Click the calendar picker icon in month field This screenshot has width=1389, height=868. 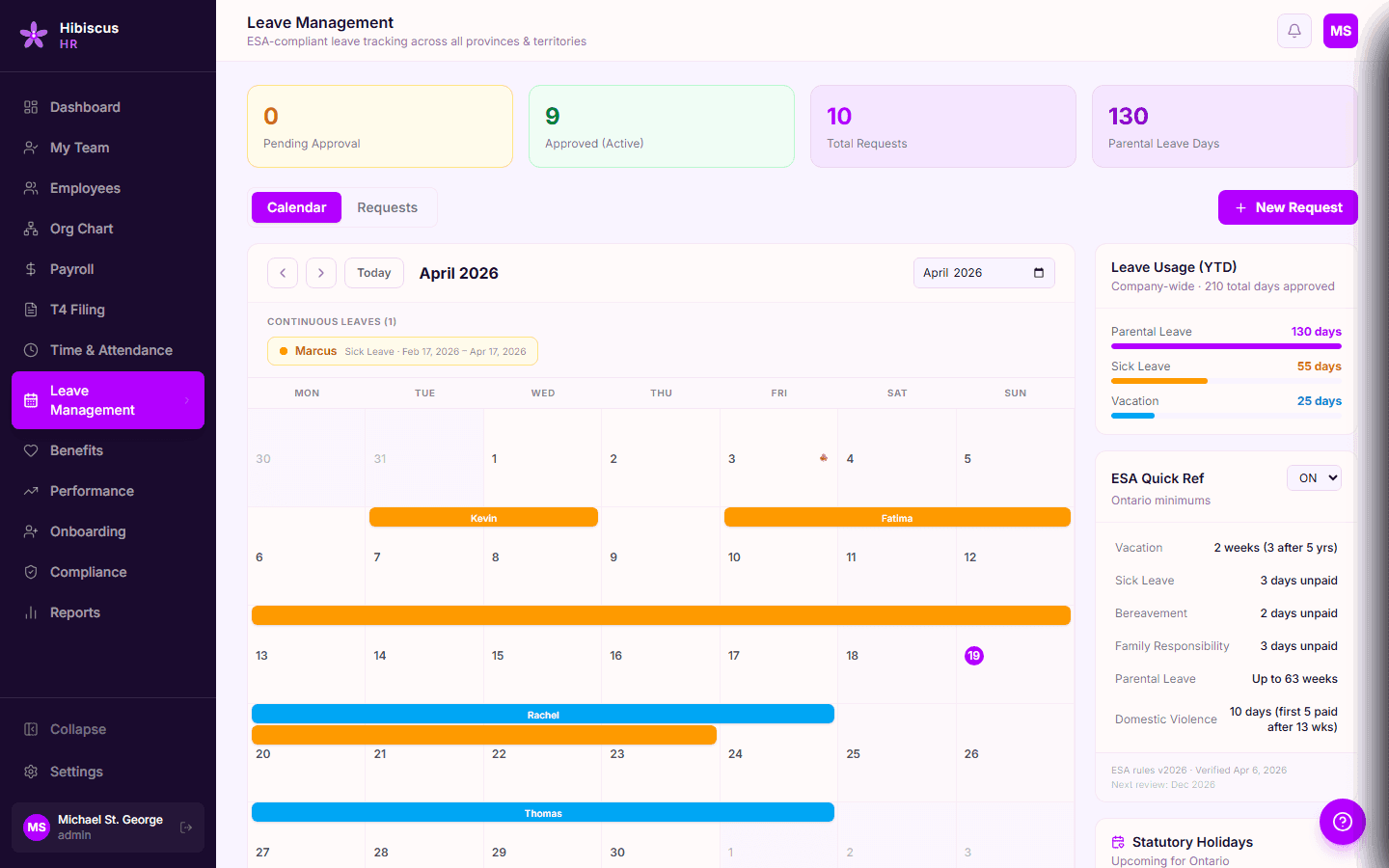[1039, 273]
